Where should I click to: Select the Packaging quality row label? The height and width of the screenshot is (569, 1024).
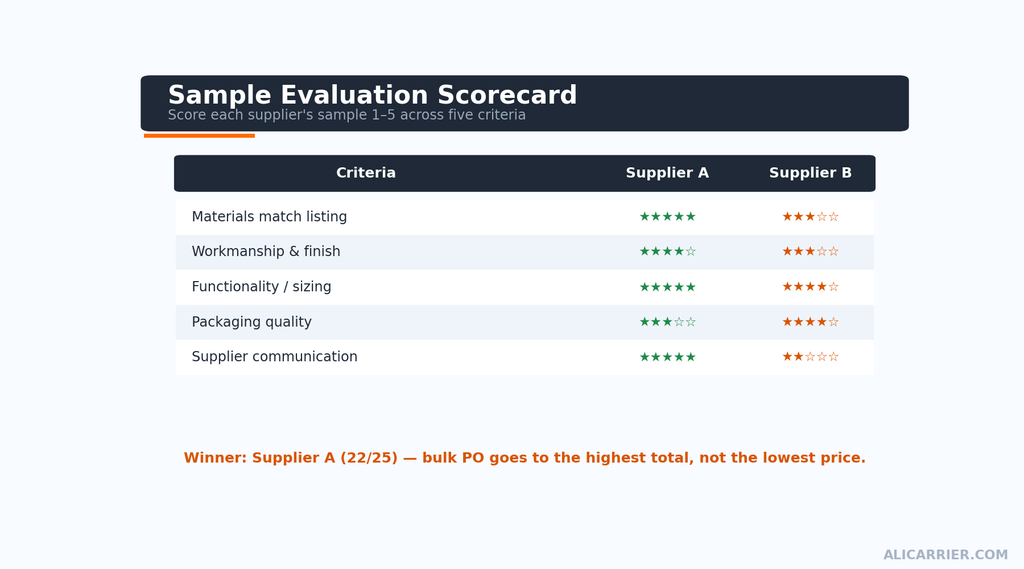point(251,322)
